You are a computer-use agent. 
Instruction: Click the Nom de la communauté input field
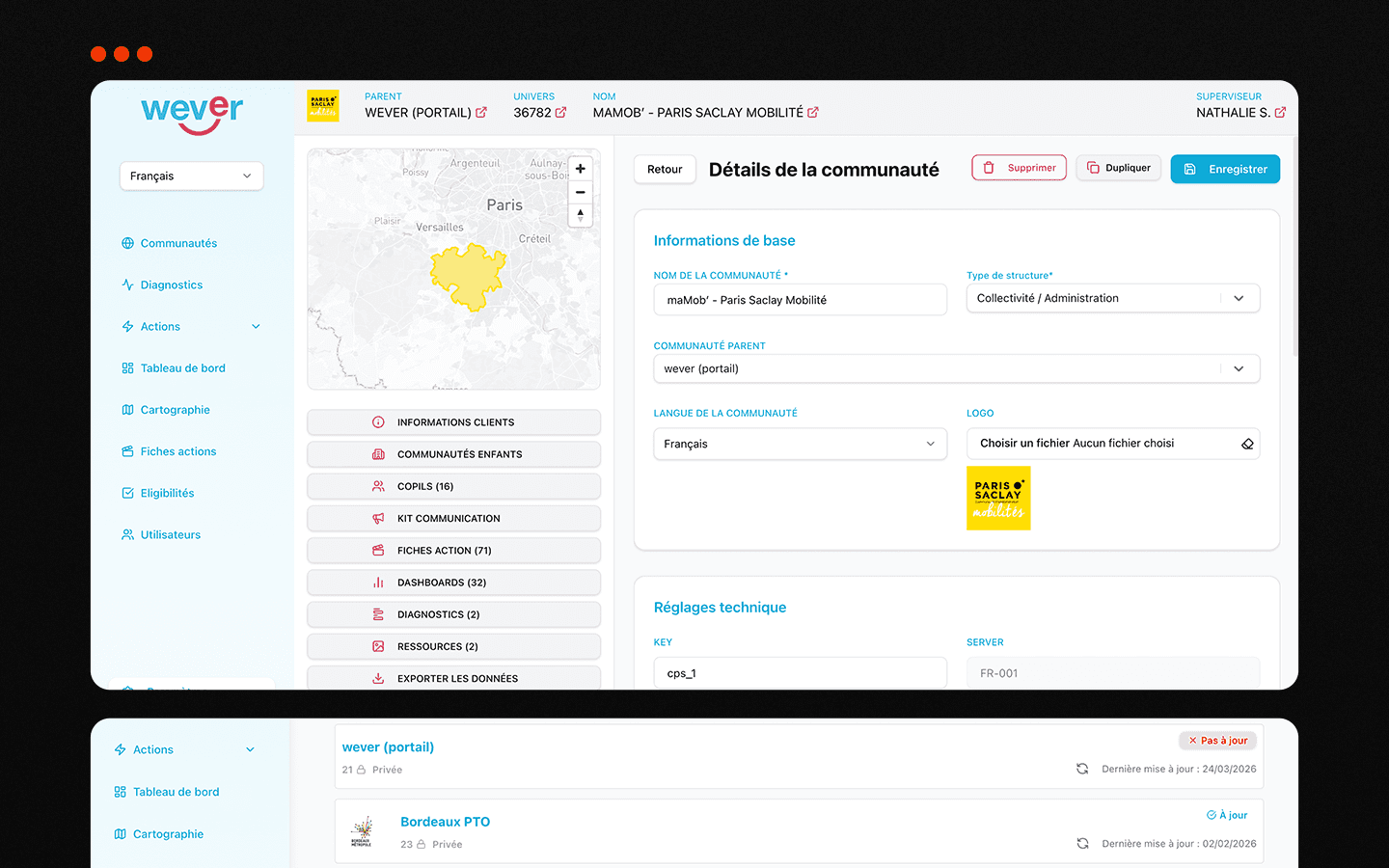[800, 300]
